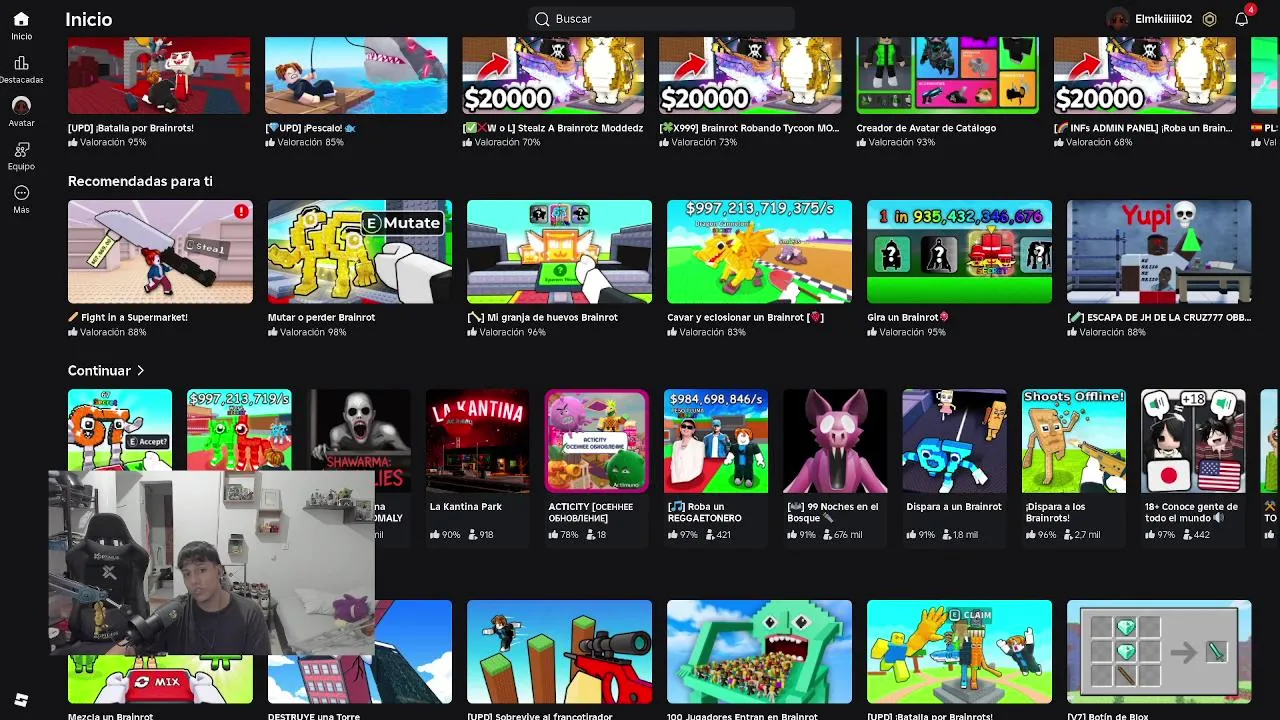
Task: Open Mutar o perder Brainrot thumbnail
Action: pos(360,252)
